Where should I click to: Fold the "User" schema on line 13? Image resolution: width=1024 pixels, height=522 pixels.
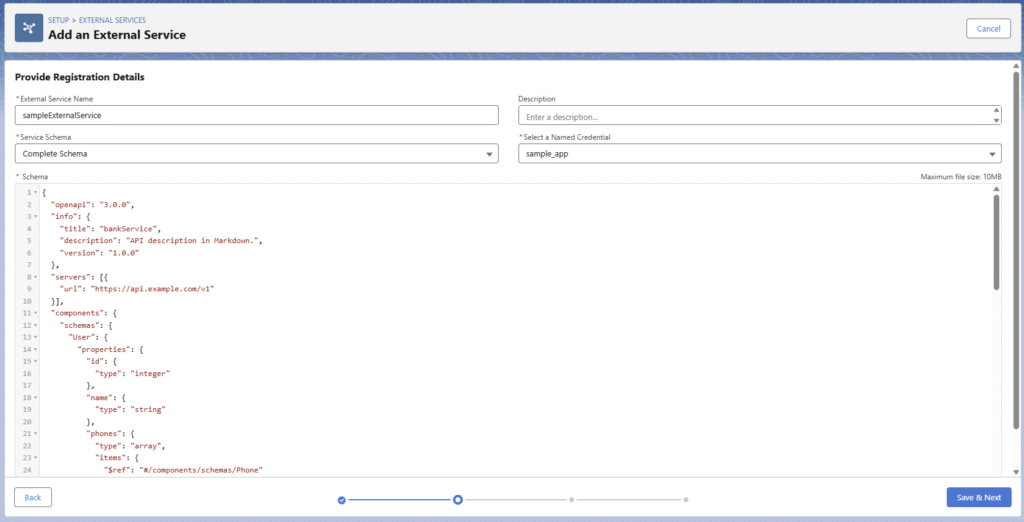(x=36, y=337)
